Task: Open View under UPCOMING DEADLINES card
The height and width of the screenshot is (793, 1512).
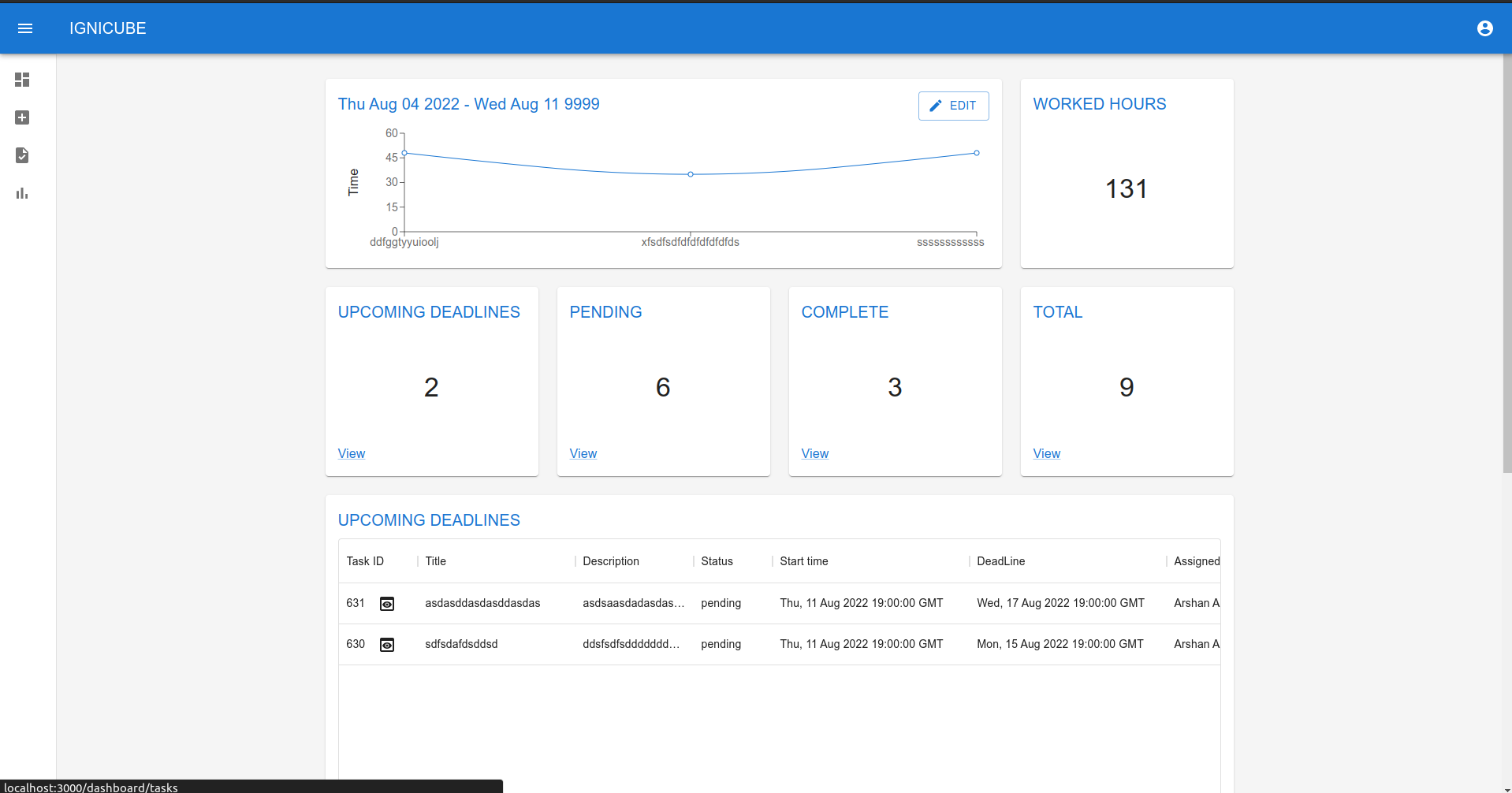Action: coord(351,453)
